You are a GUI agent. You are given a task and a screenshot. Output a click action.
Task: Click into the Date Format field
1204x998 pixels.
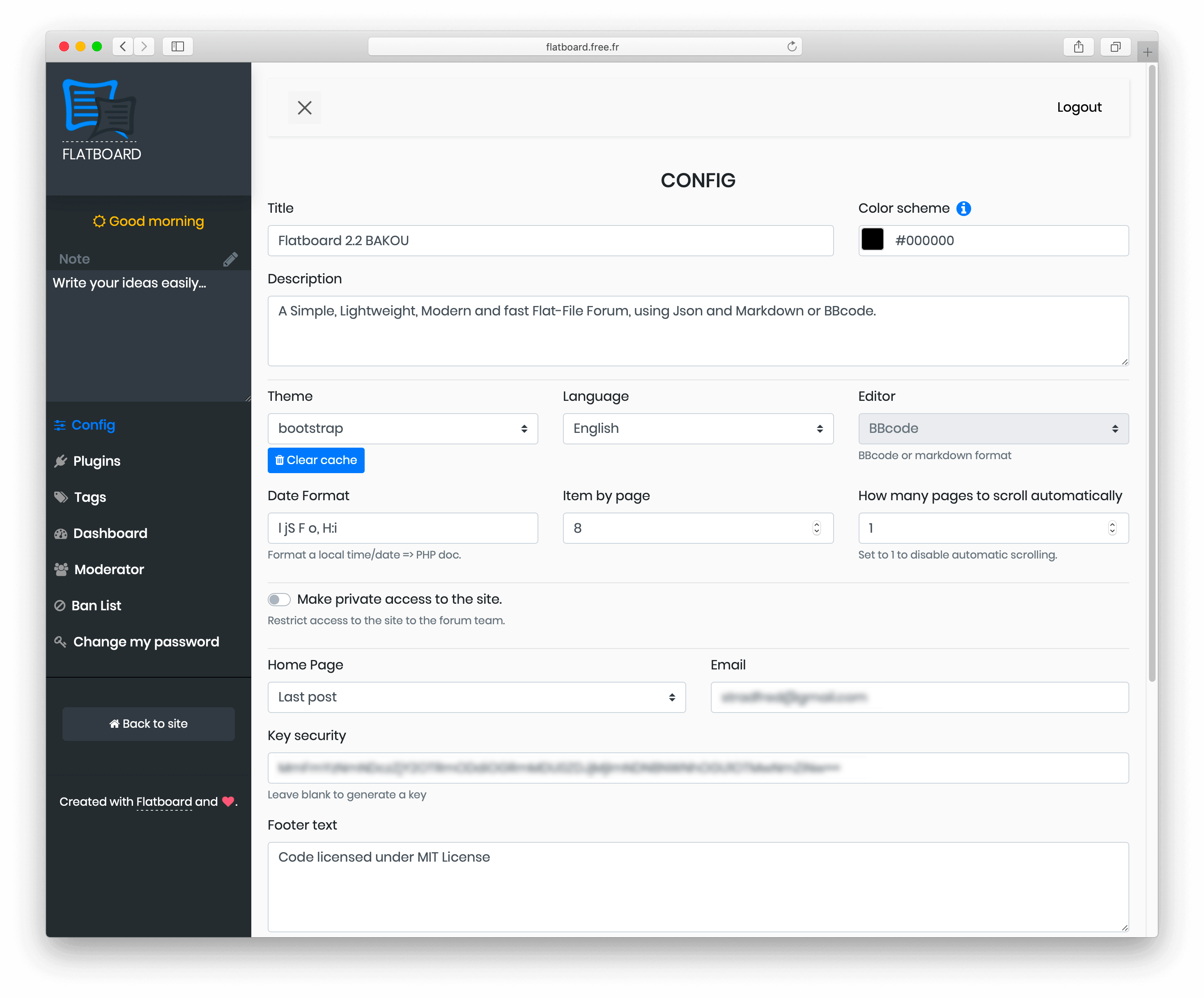tap(402, 528)
